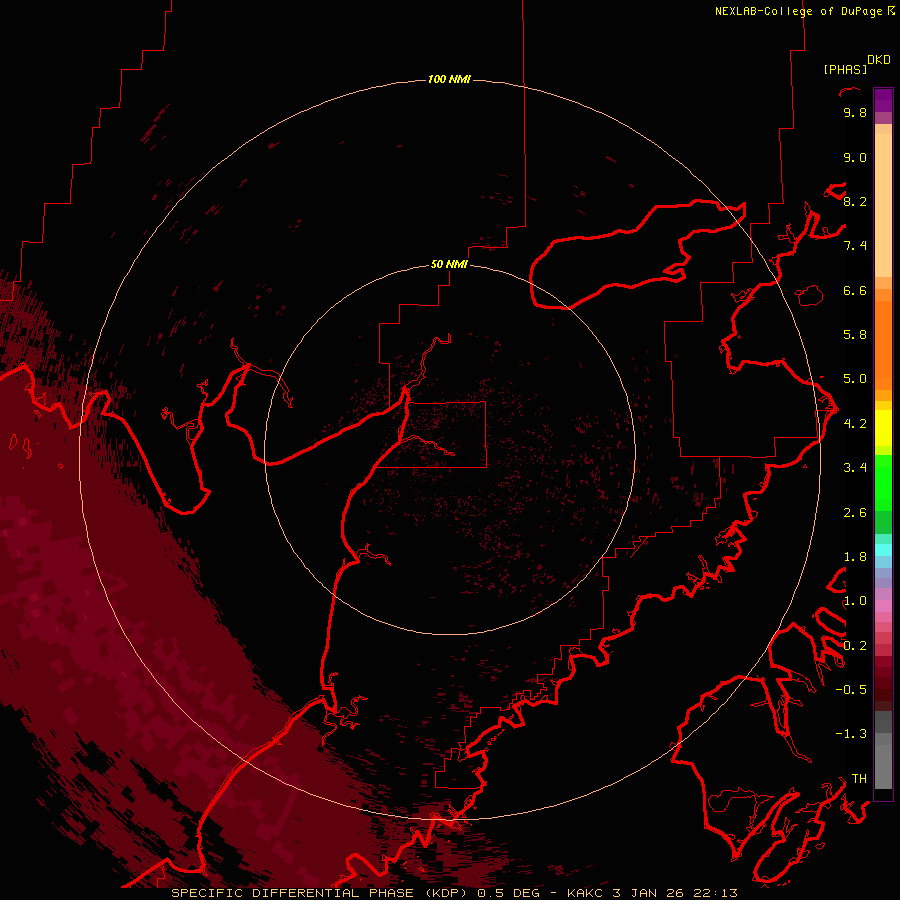Click the [PHAS] units label
The height and width of the screenshot is (900, 900).
pyautogui.click(x=845, y=70)
